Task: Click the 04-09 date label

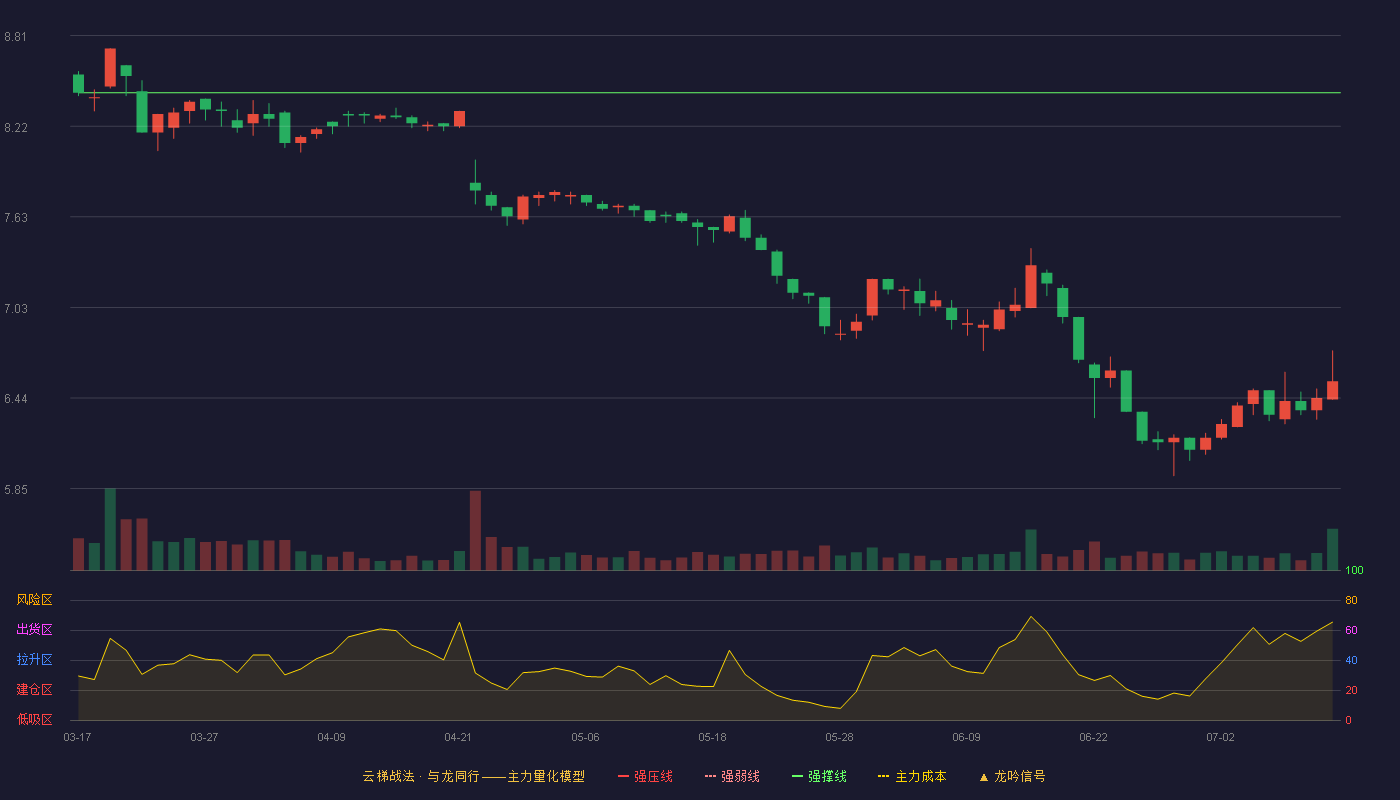Action: [x=331, y=737]
